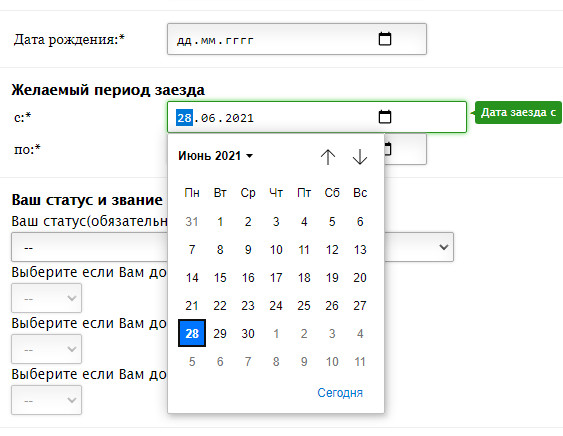Screen dimensions: 563x436
Task: Choose June 30 in the calendar
Action: pos(248,333)
